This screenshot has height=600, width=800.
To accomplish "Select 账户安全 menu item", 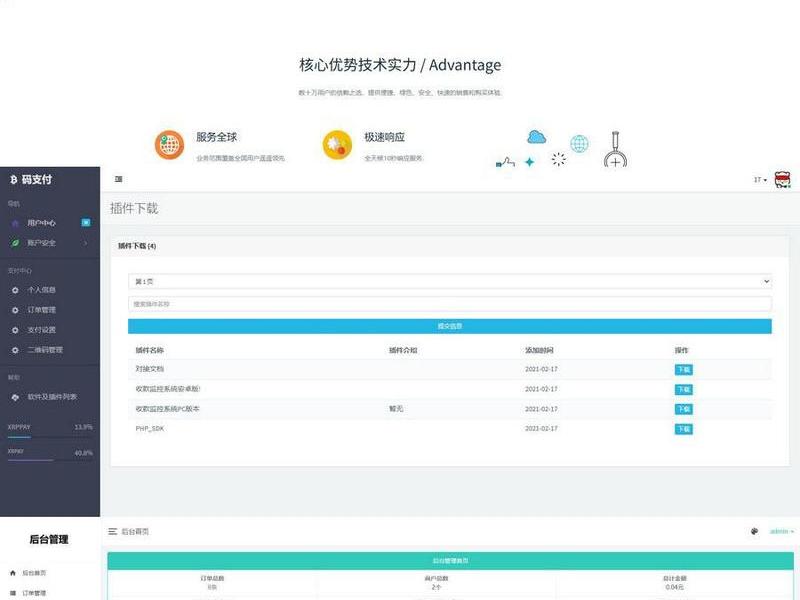I will [41, 243].
